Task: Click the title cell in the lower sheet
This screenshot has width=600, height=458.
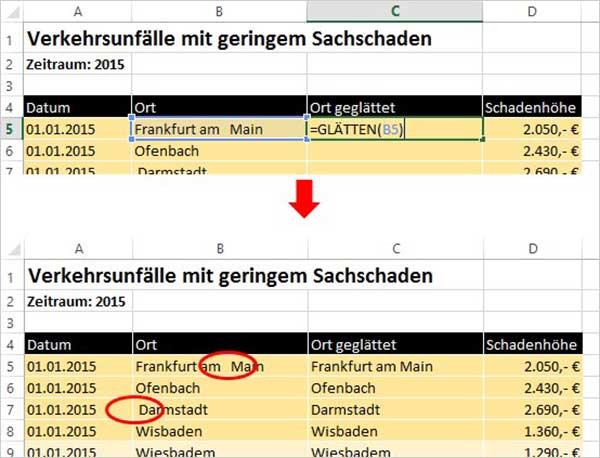Action: click(x=231, y=275)
